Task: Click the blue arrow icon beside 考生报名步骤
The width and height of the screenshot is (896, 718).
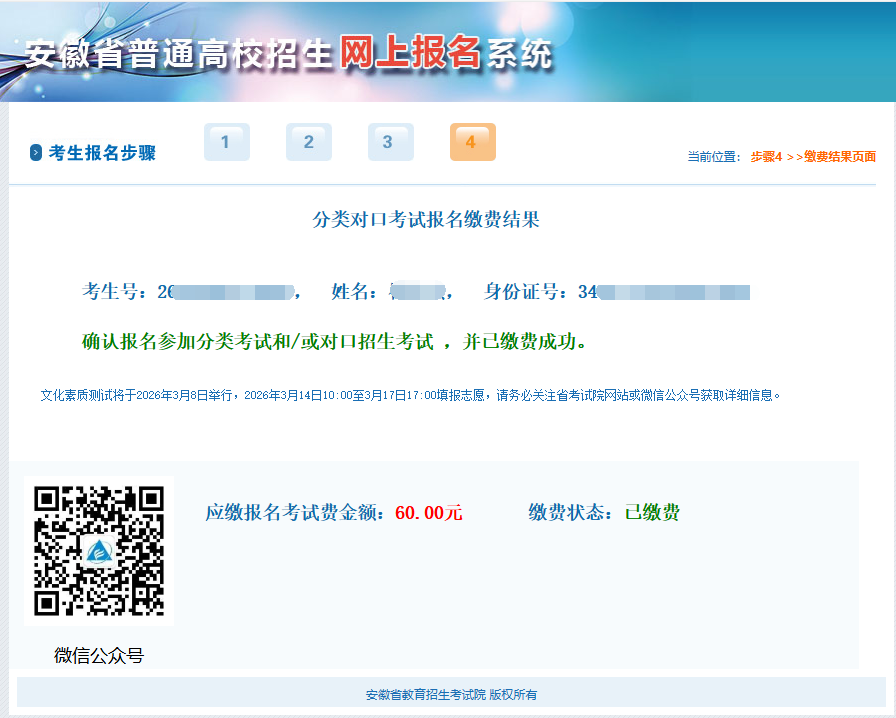Action: 38,150
